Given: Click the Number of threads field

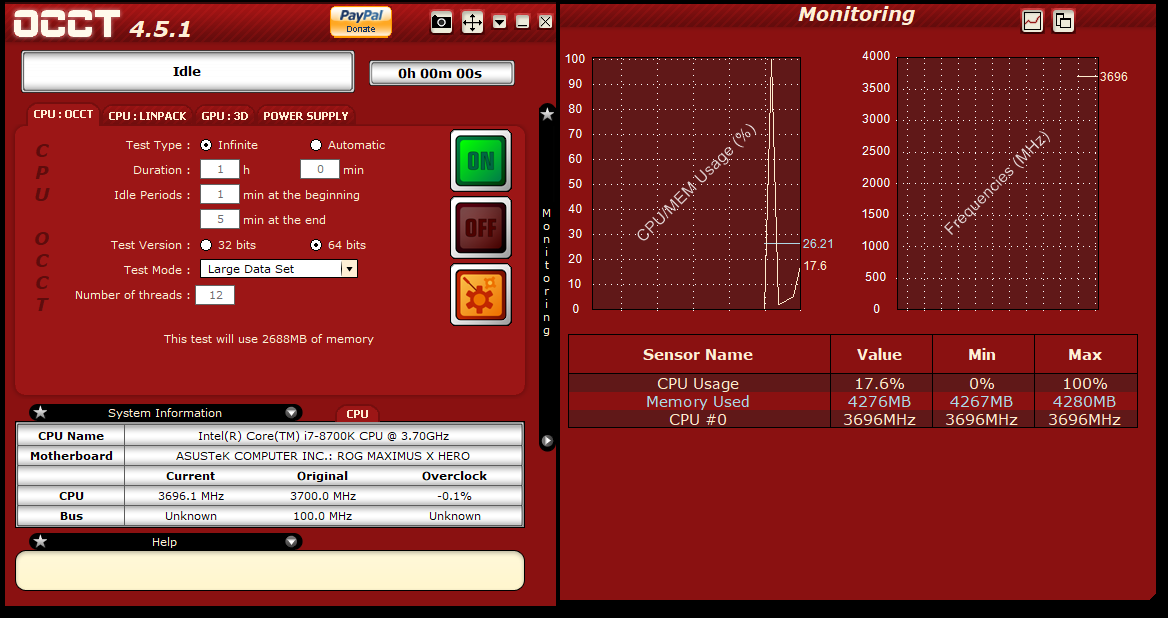Looking at the screenshot, I should coord(215,295).
